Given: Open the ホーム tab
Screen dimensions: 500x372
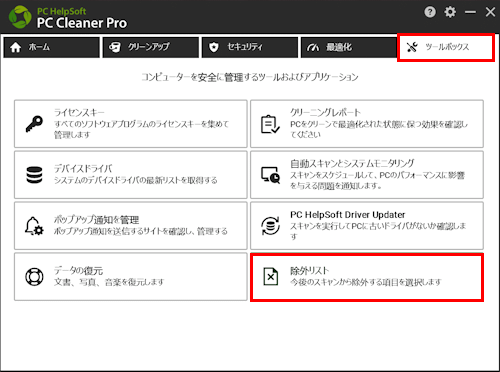Looking at the screenshot, I should click(x=52, y=47).
